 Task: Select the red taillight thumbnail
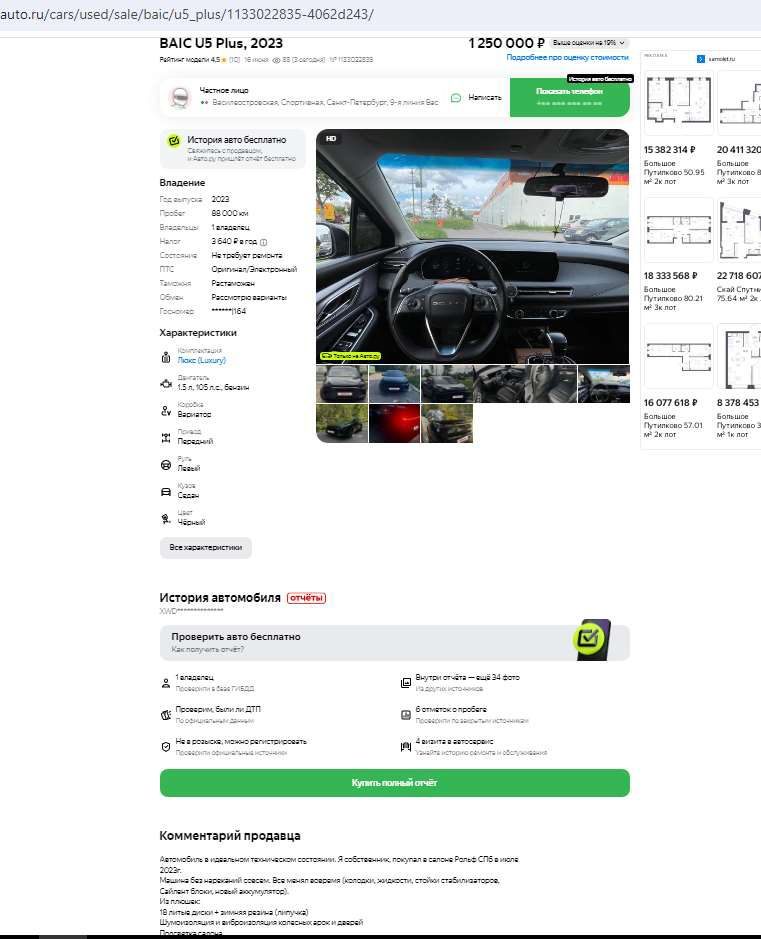395,423
